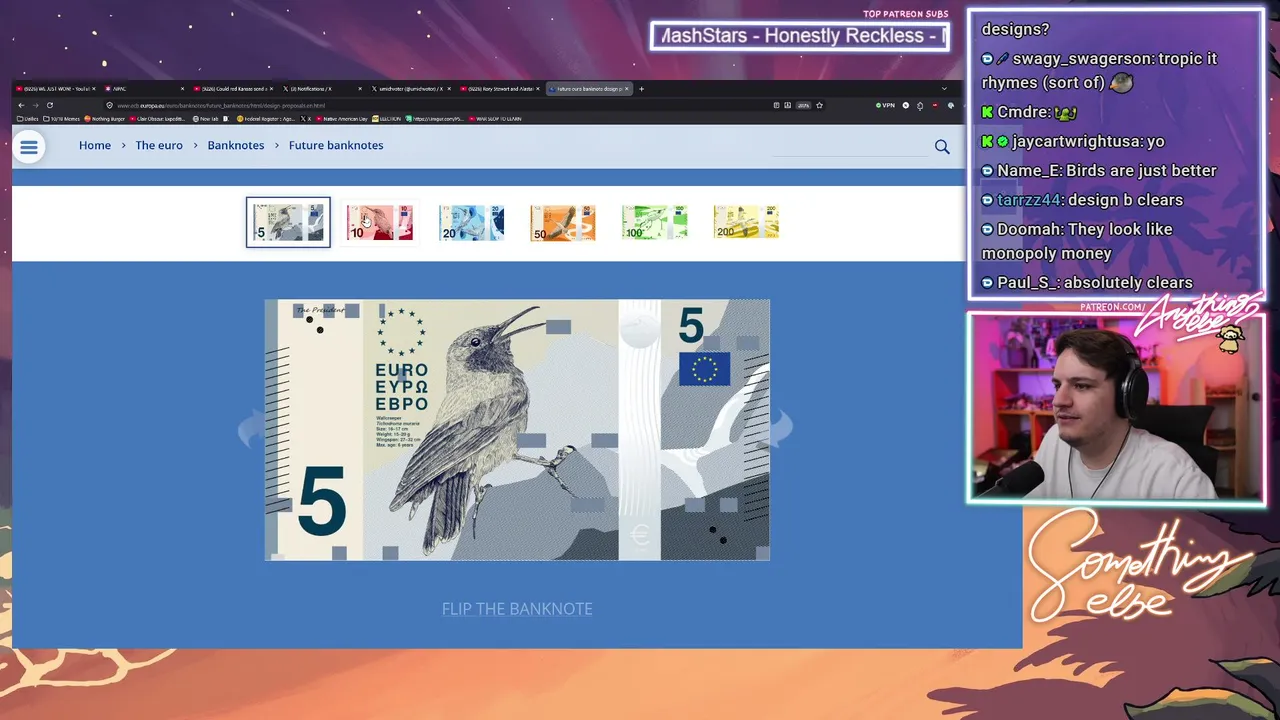The height and width of the screenshot is (720, 1280).
Task: Click the browser forward arrow
Action: [x=35, y=105]
